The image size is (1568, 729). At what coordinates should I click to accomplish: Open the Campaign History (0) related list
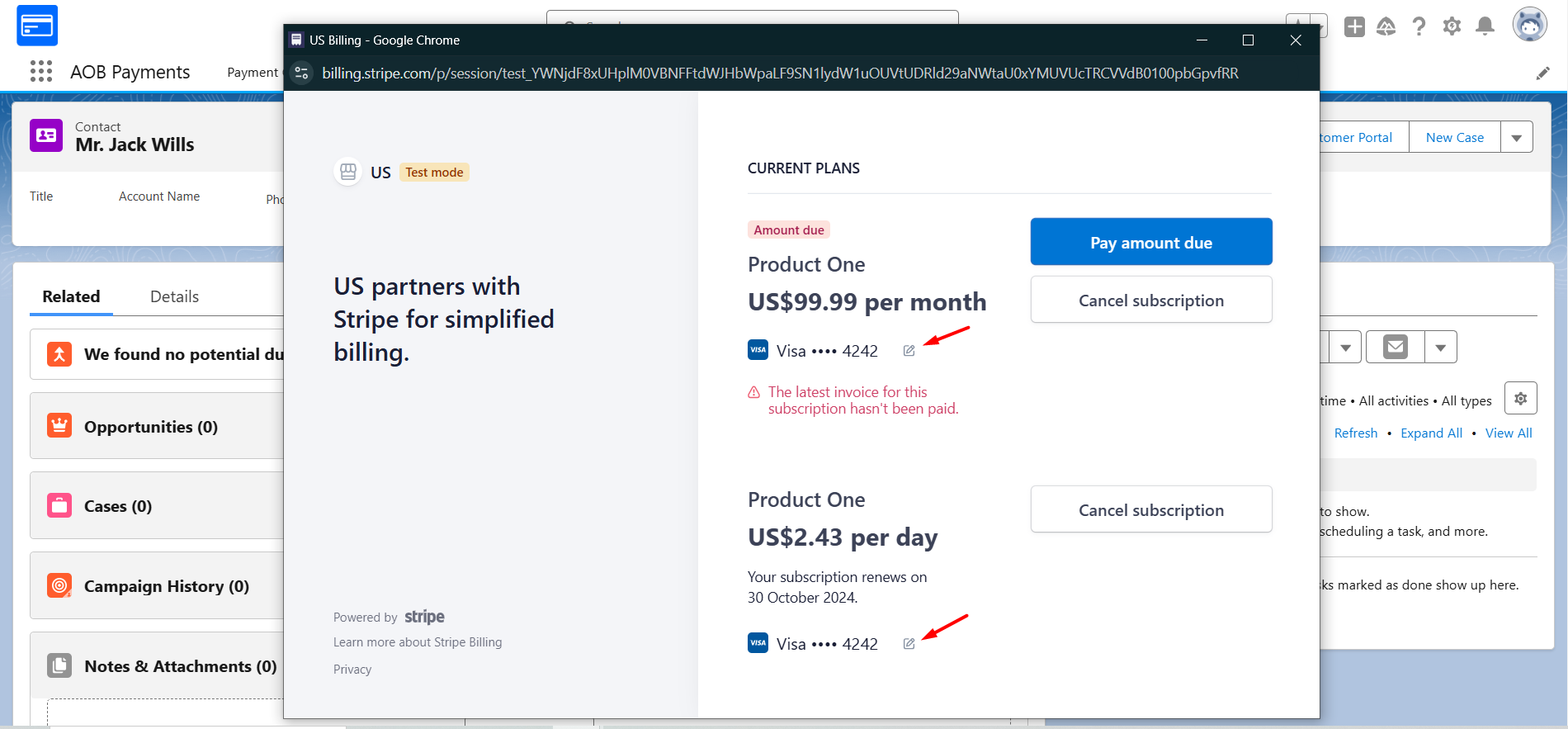[167, 586]
